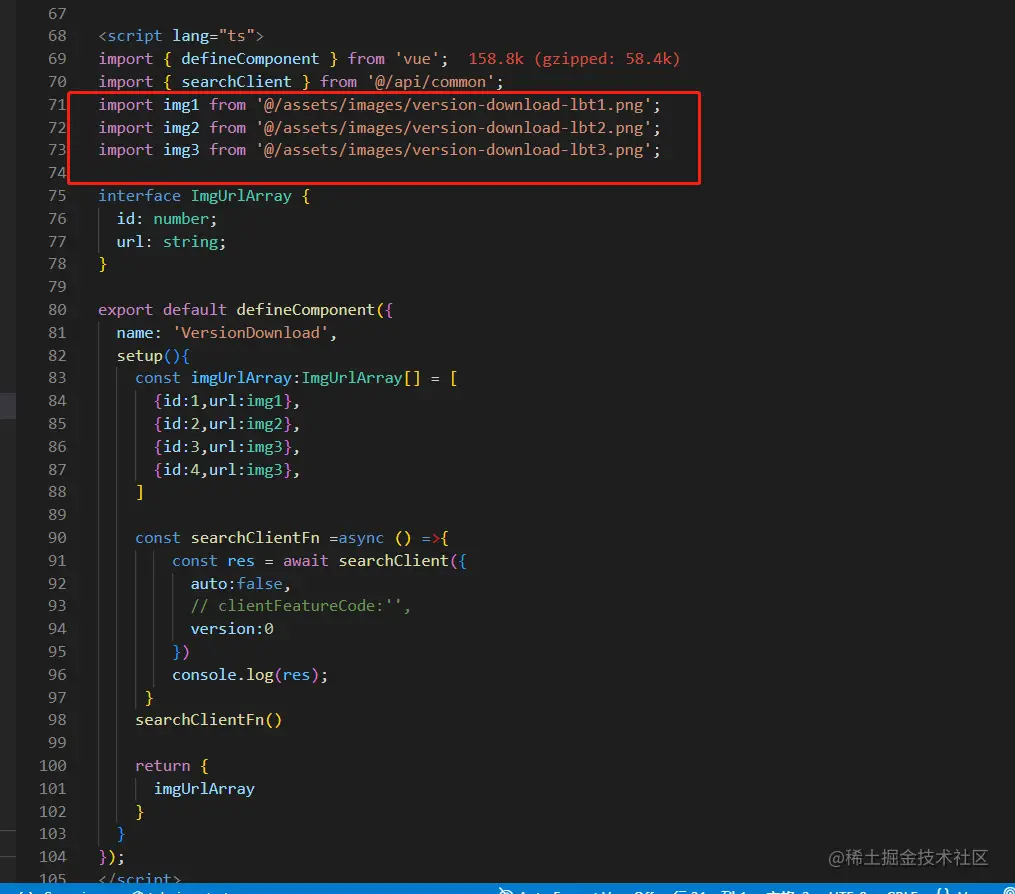1015x894 pixels.
Task: Click searchClientFn in the async declaration
Action: (x=255, y=538)
